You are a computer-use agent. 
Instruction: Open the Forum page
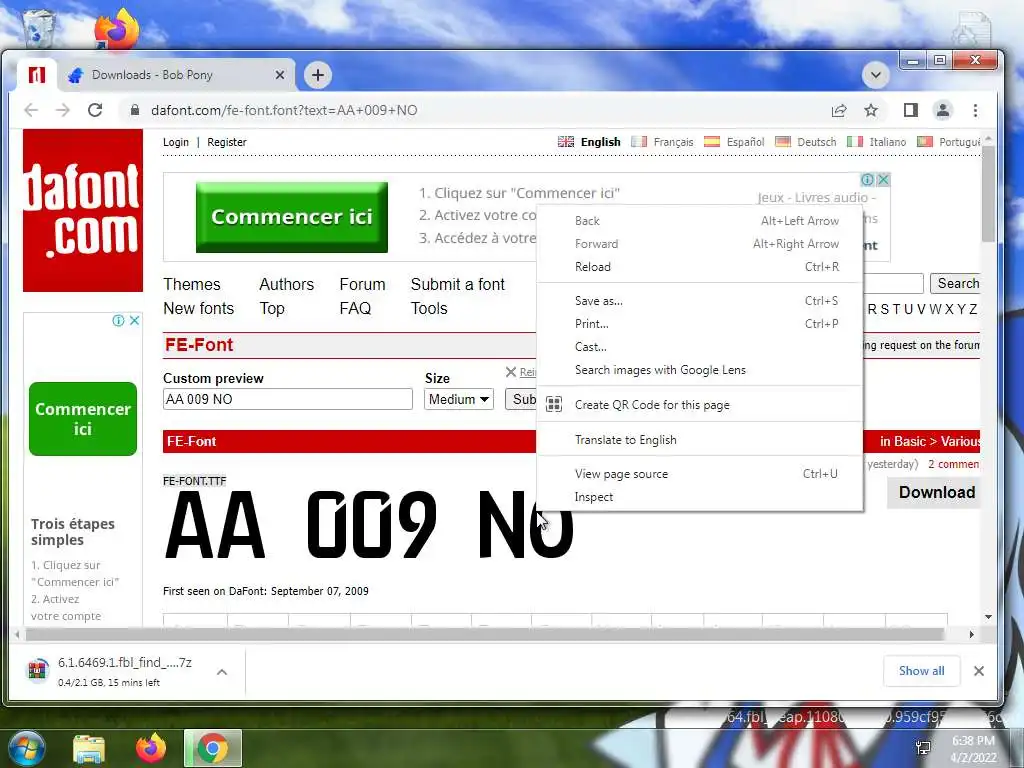coord(362,284)
